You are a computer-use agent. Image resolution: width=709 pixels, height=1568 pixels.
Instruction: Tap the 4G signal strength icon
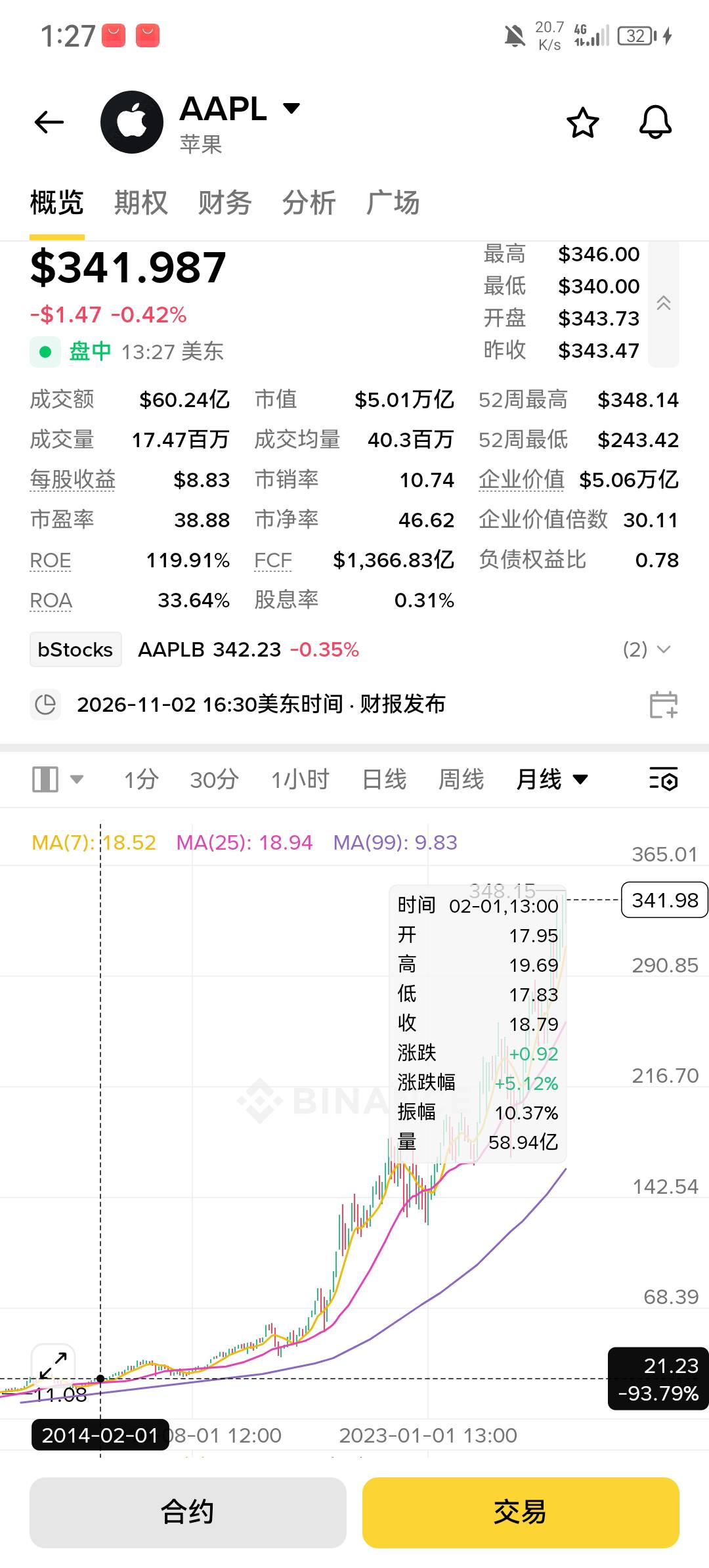pyautogui.click(x=591, y=35)
